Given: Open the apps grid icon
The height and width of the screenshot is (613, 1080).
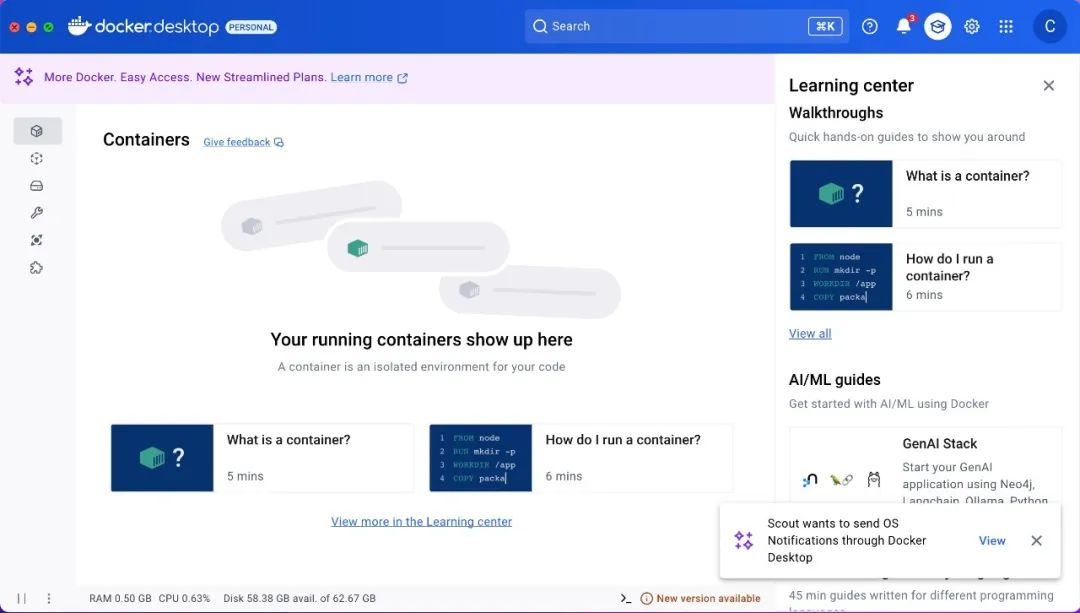Looking at the screenshot, I should click(1006, 26).
